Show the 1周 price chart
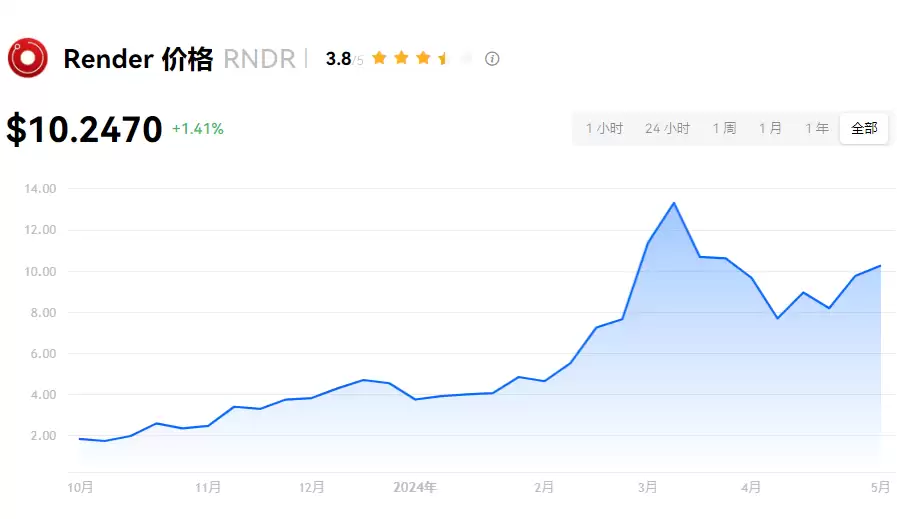897x519 pixels. click(724, 129)
